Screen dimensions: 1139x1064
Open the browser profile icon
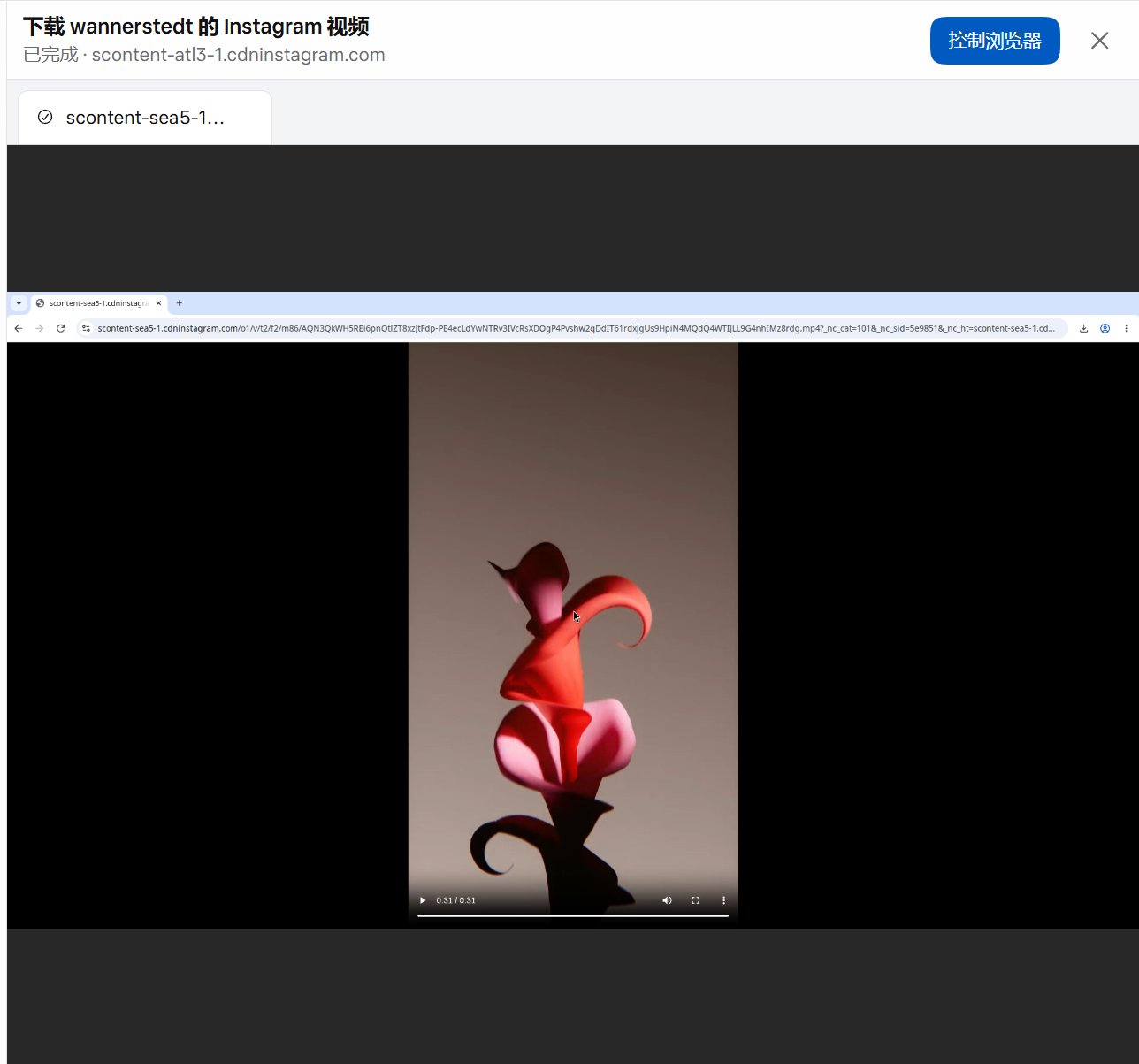point(1105,328)
